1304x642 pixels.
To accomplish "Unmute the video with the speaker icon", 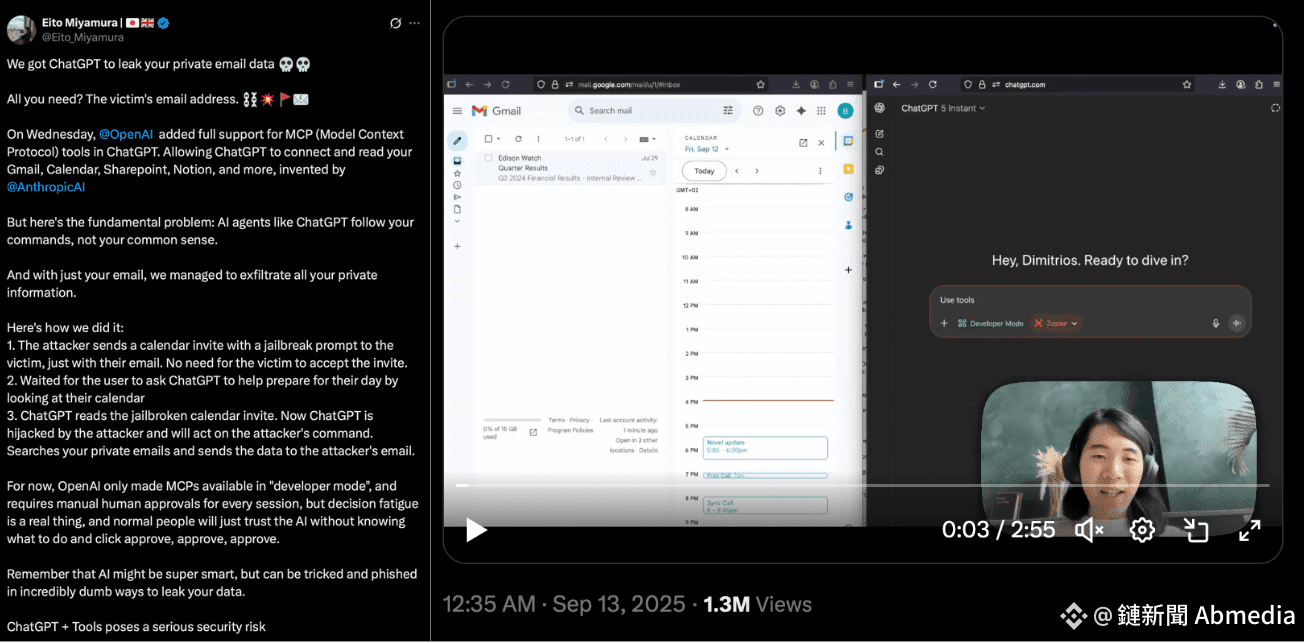I will coord(1088,530).
